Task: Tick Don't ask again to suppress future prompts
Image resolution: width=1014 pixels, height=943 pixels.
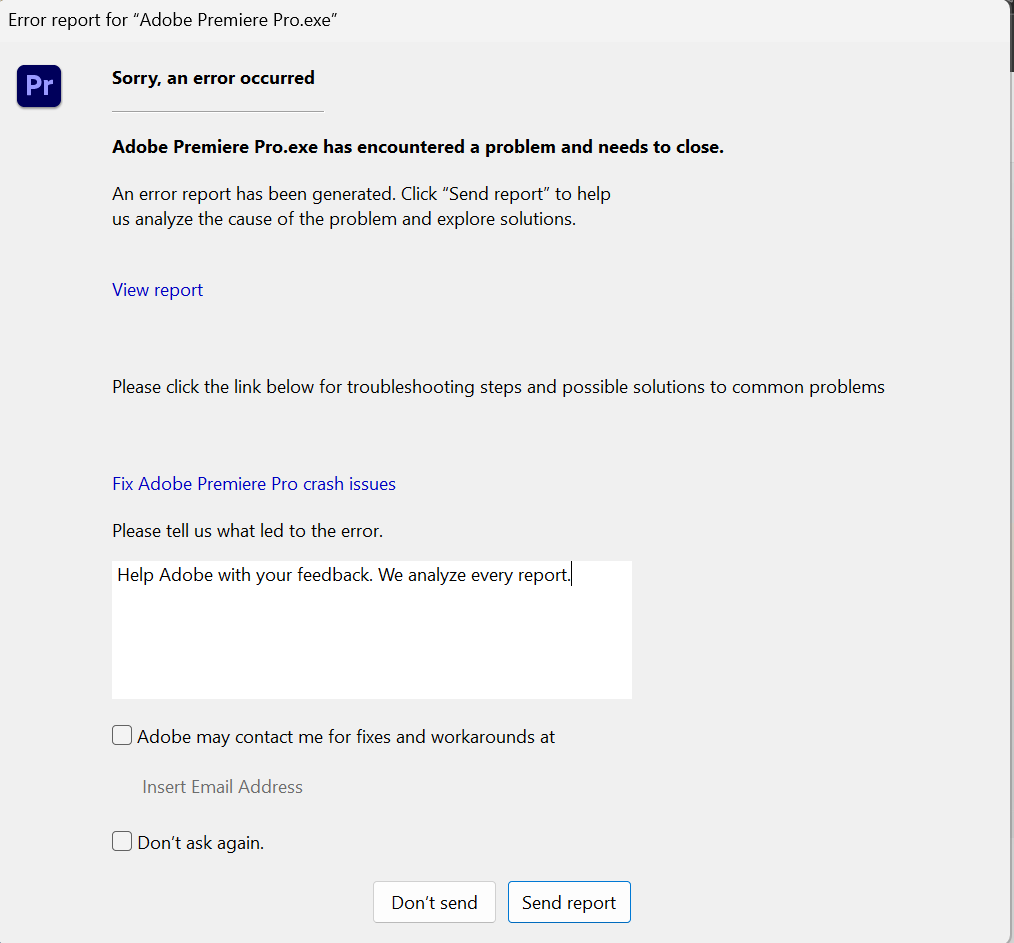Action: pos(121,841)
